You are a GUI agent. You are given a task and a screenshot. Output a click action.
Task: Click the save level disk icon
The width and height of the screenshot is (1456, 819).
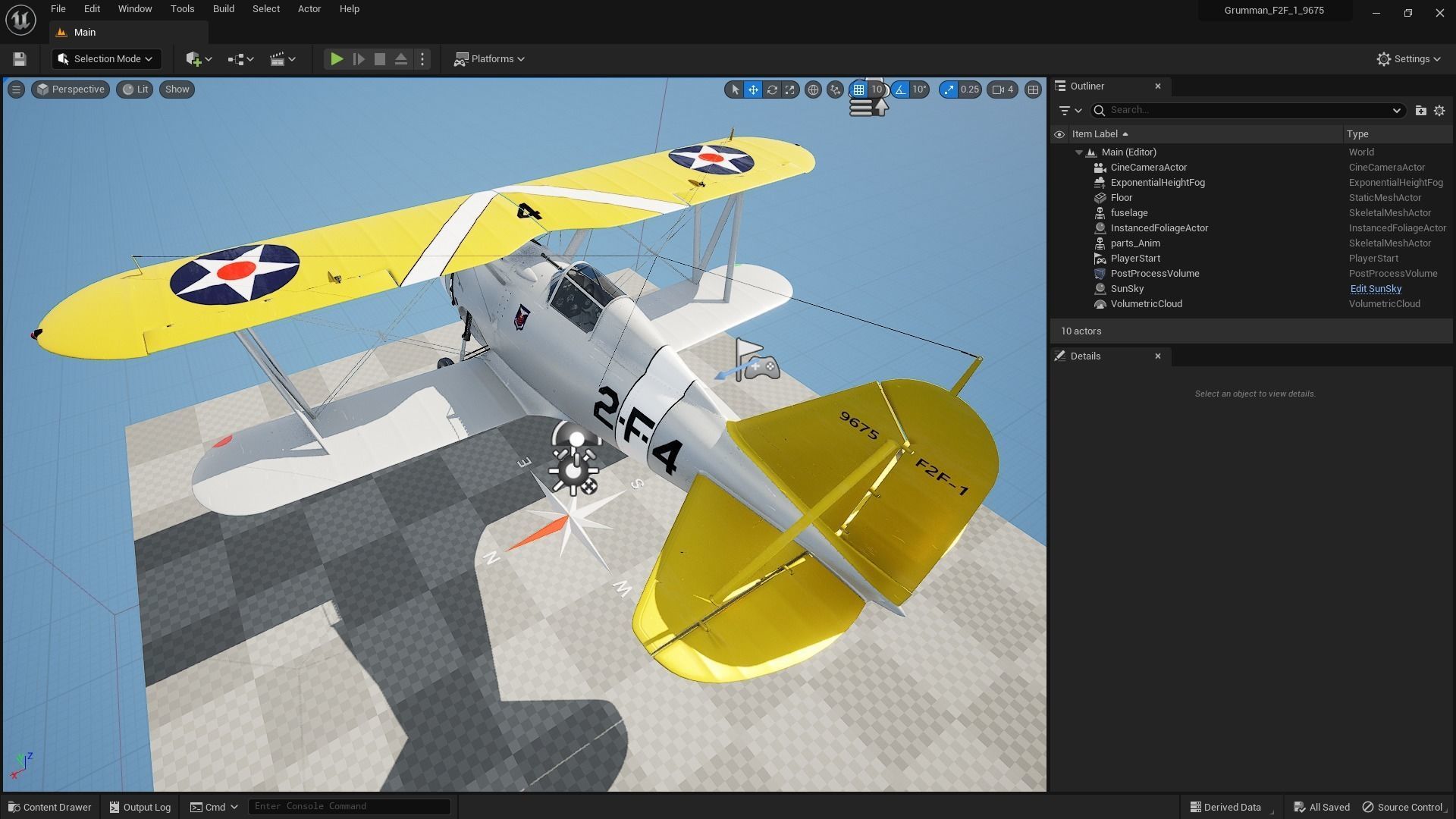(x=20, y=59)
